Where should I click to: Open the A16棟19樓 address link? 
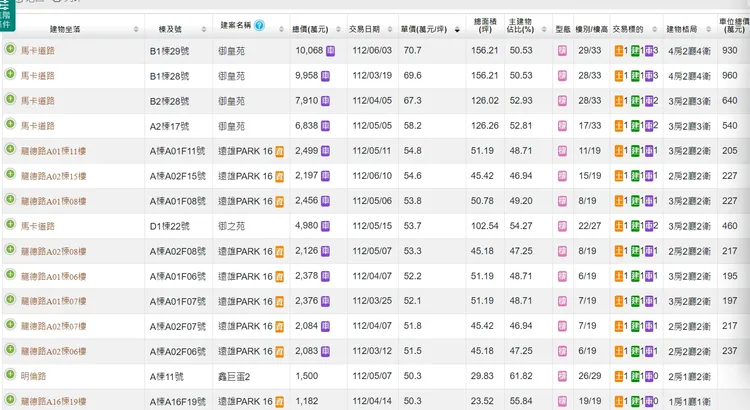tap(54, 402)
